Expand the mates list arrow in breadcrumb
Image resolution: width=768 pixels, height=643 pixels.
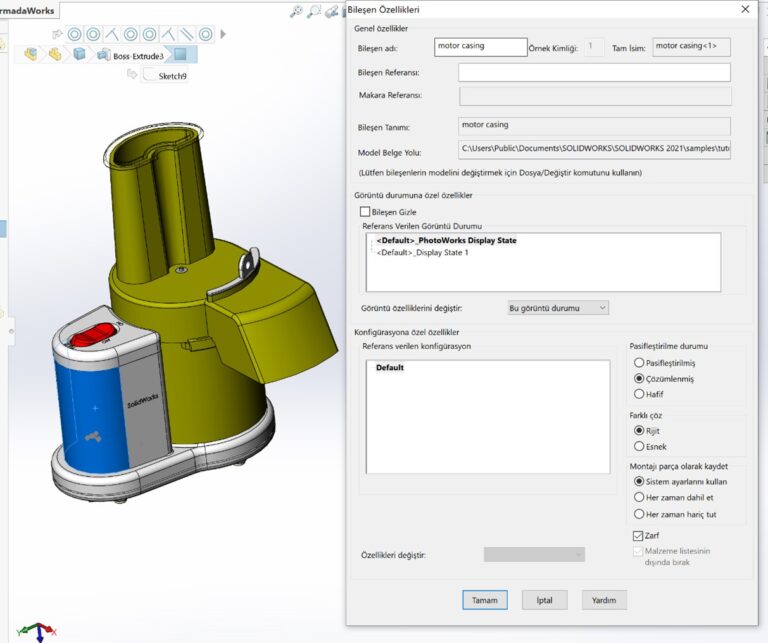(222, 34)
